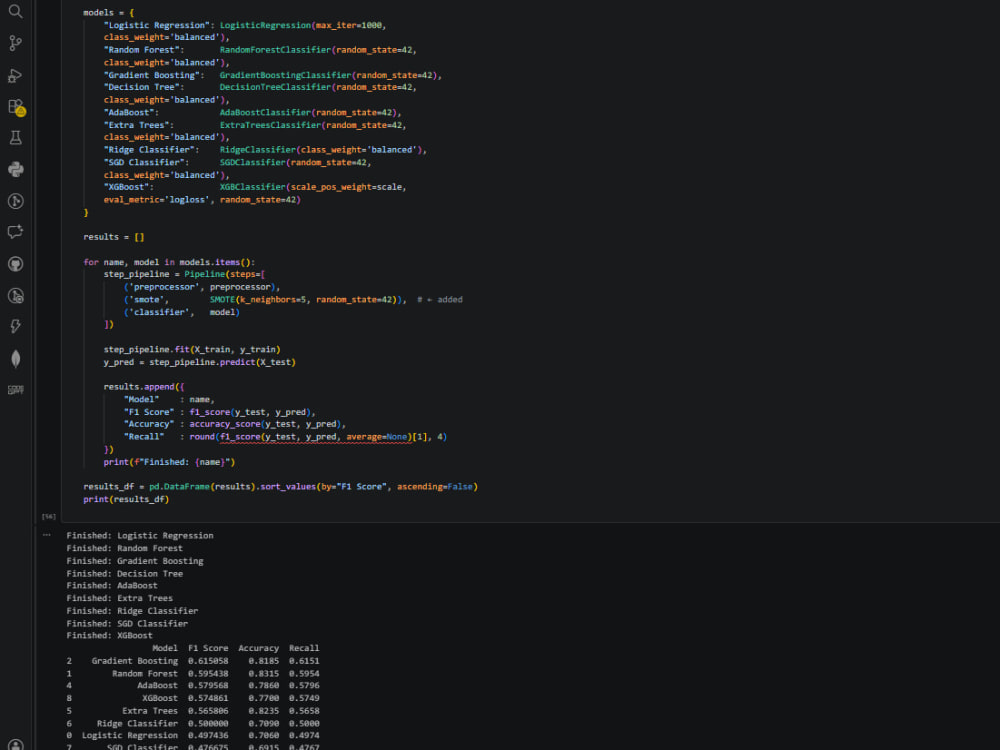
Task: Click output 'Finished: XGBoost'
Action: pos(109,636)
